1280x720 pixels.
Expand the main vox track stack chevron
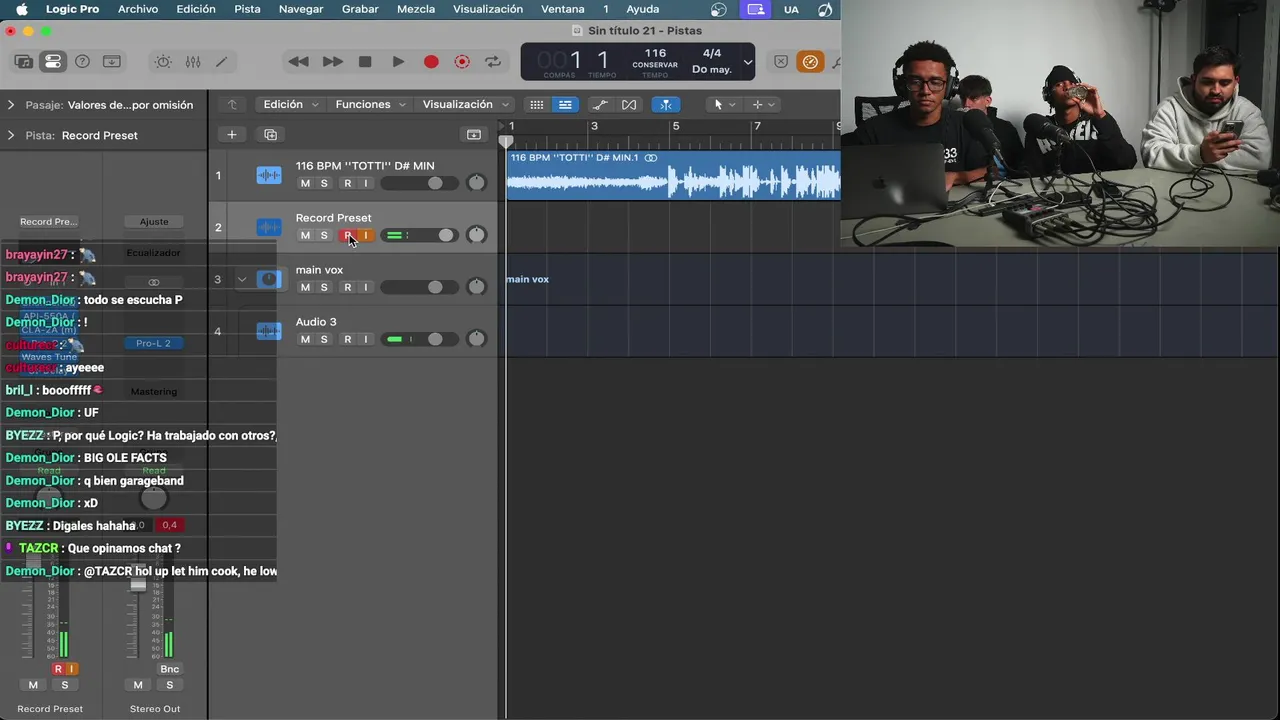tap(242, 279)
